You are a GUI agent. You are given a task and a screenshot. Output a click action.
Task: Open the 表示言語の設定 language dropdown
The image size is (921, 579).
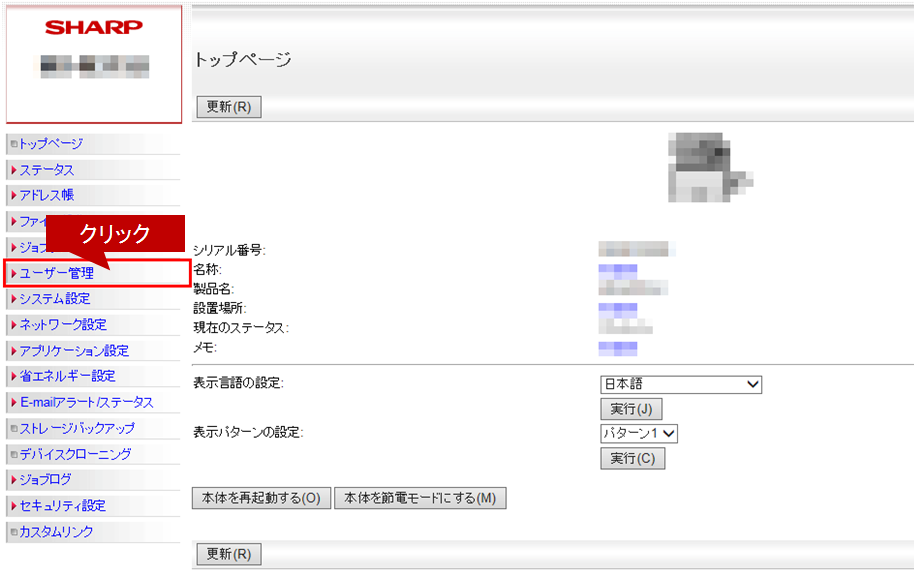coord(680,384)
